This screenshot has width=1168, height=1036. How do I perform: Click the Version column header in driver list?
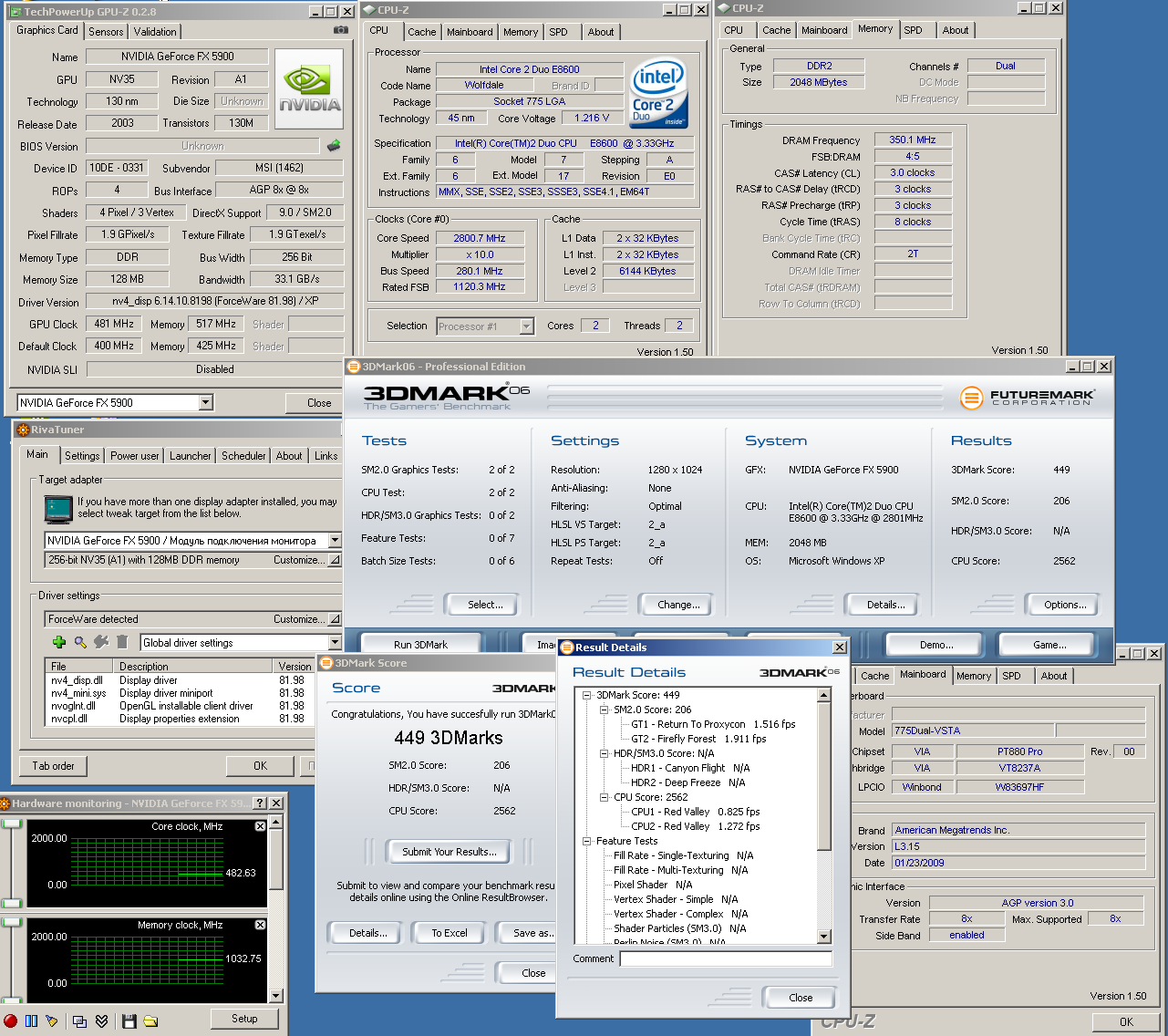point(295,667)
